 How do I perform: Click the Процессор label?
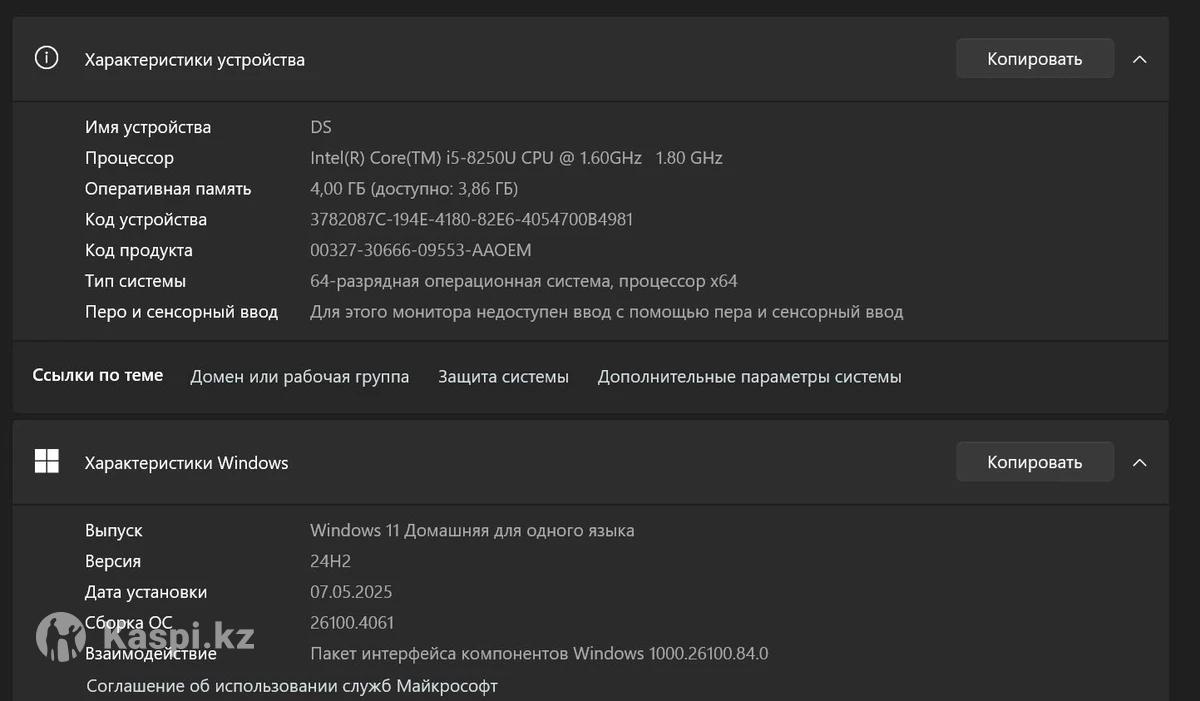point(129,158)
